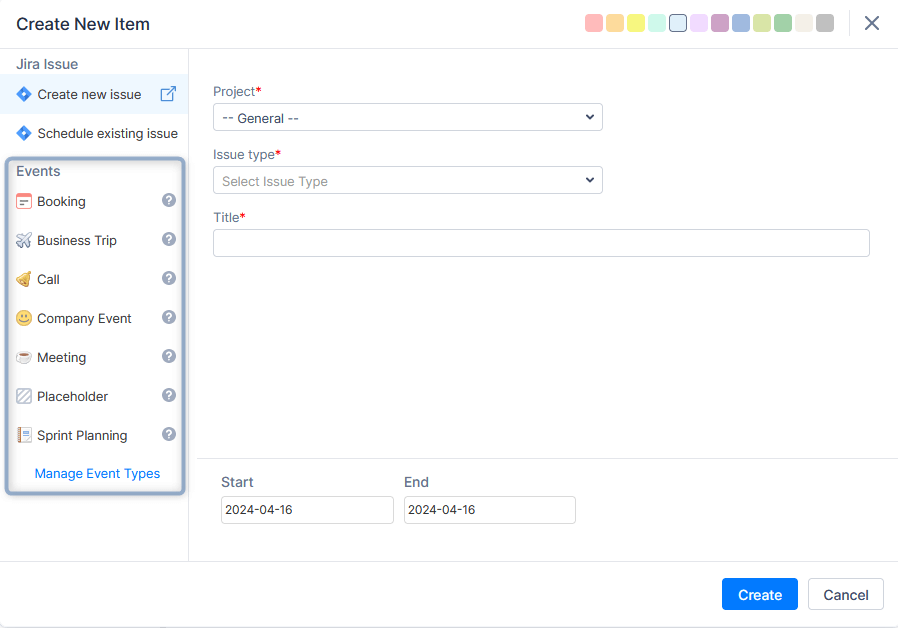Select Schedule existing issue option
The image size is (898, 628).
(x=107, y=133)
